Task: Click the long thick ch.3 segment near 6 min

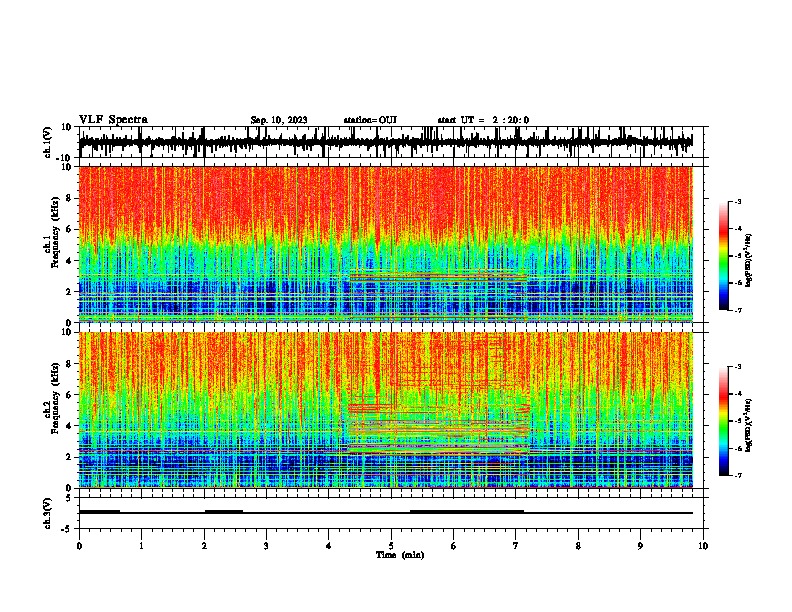Action: pyautogui.click(x=467, y=512)
